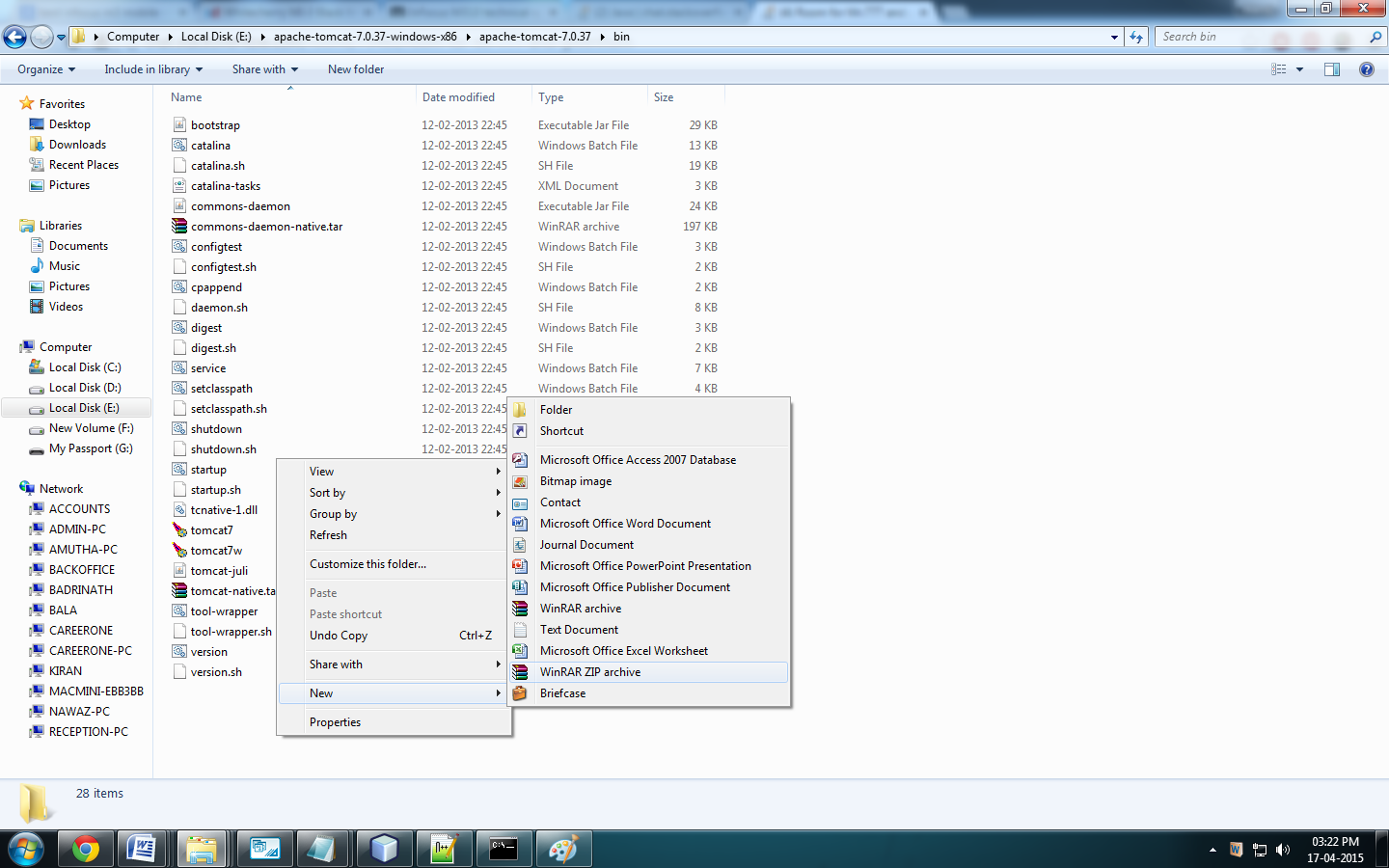Open the Include in library dropdown
Image resolution: width=1389 pixels, height=868 pixels.
(x=153, y=69)
